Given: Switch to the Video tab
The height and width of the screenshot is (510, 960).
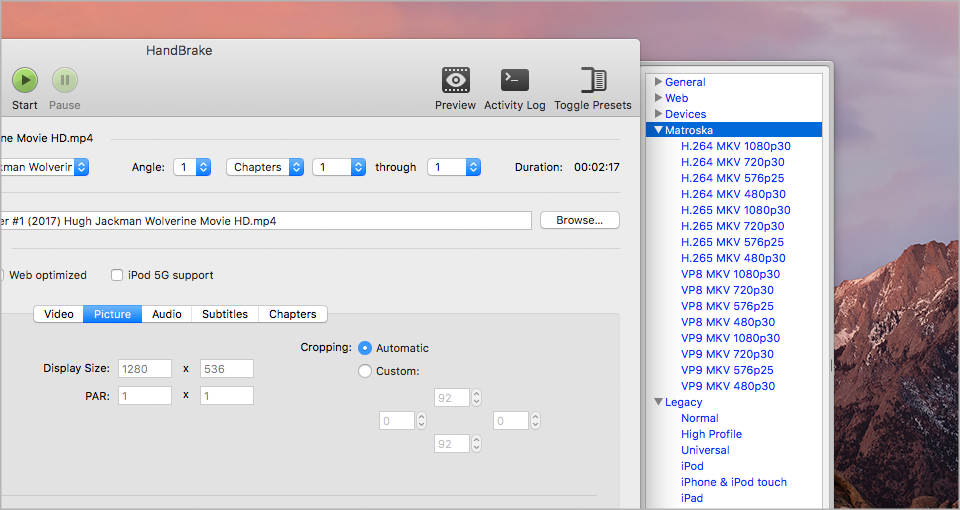Looking at the screenshot, I should 59,314.
